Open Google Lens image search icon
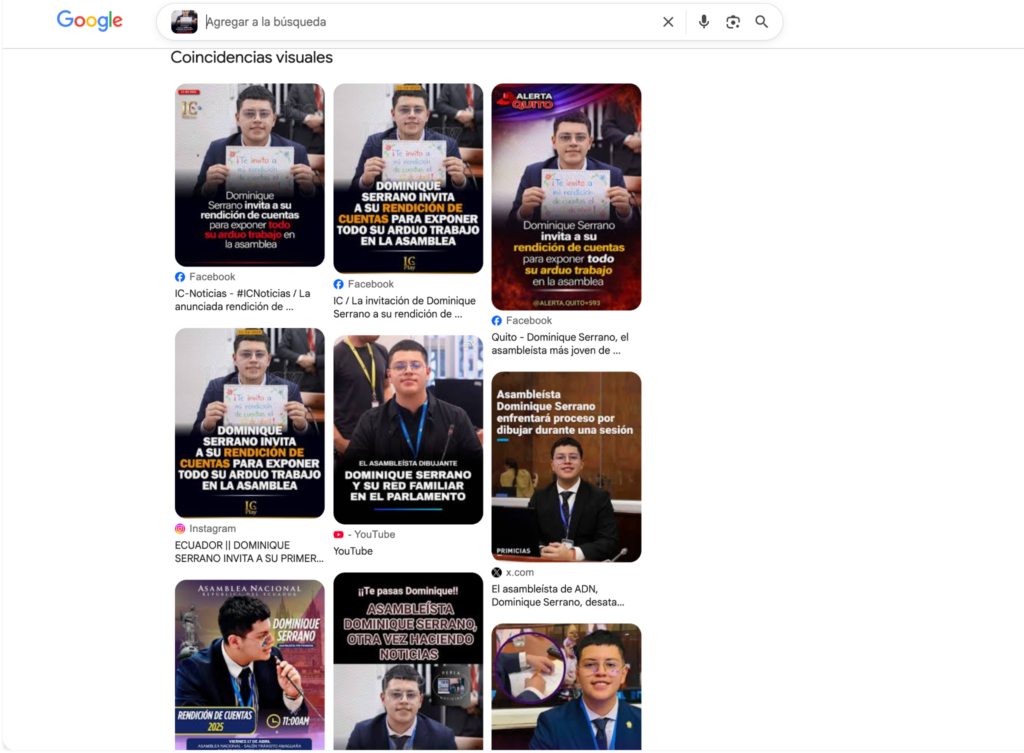 point(733,22)
